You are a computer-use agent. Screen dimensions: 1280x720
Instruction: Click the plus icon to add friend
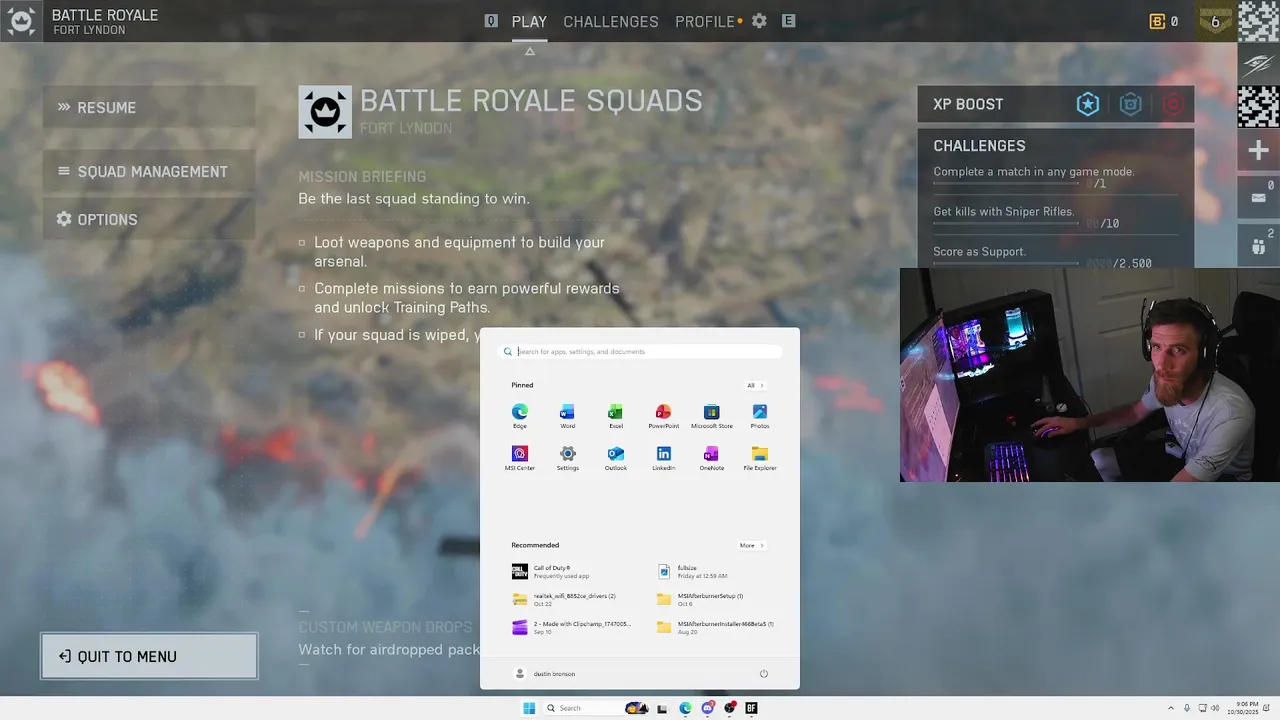click(x=1259, y=151)
